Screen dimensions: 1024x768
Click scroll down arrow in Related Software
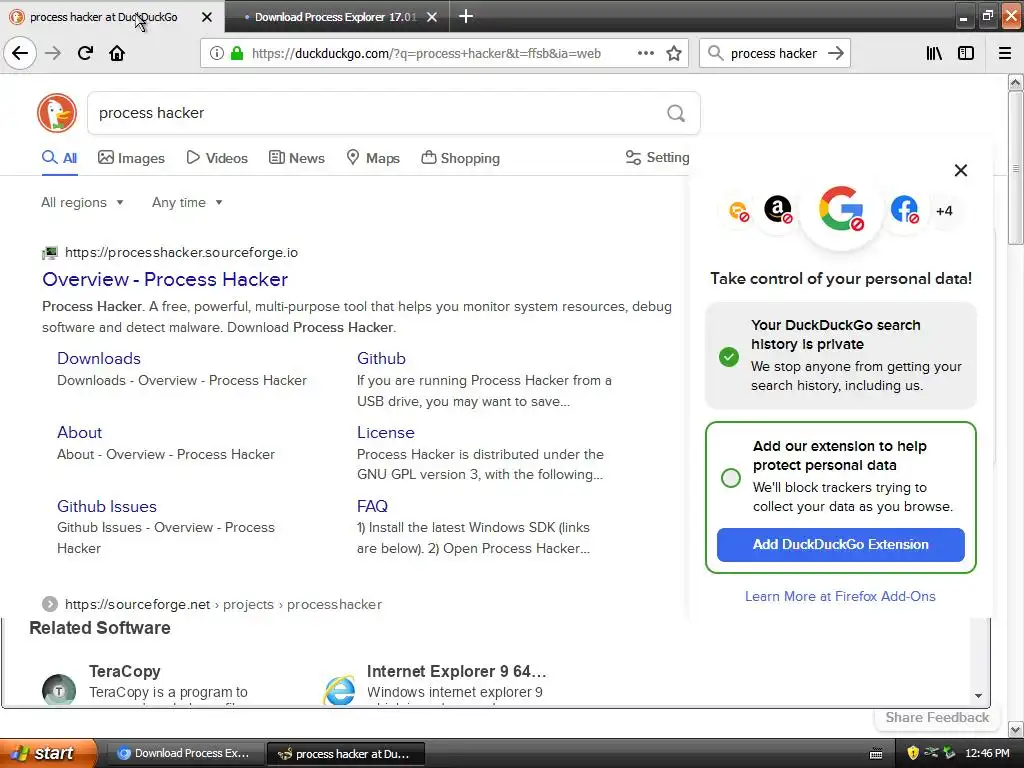(978, 696)
